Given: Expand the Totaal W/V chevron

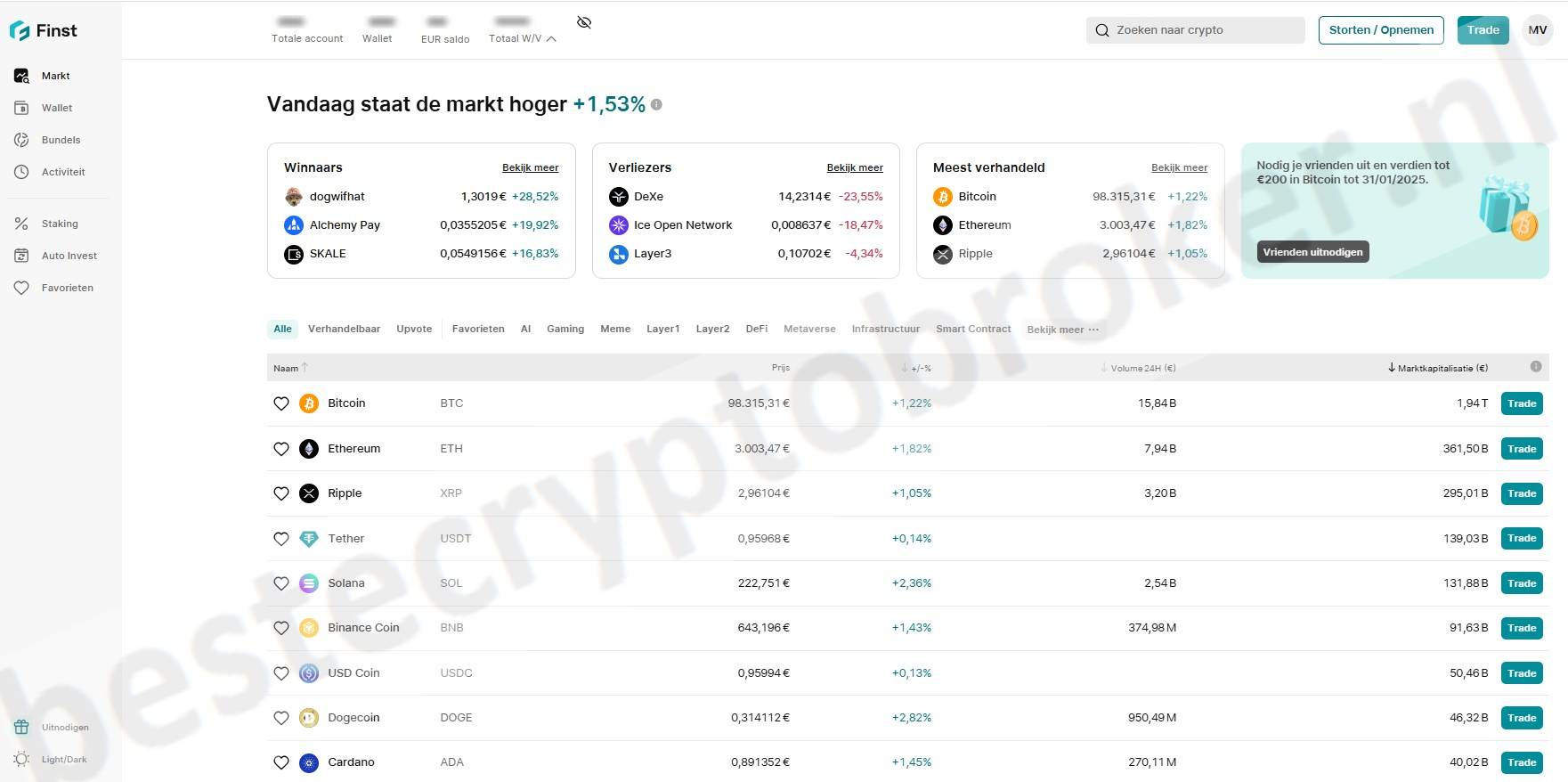Looking at the screenshot, I should click(x=552, y=38).
